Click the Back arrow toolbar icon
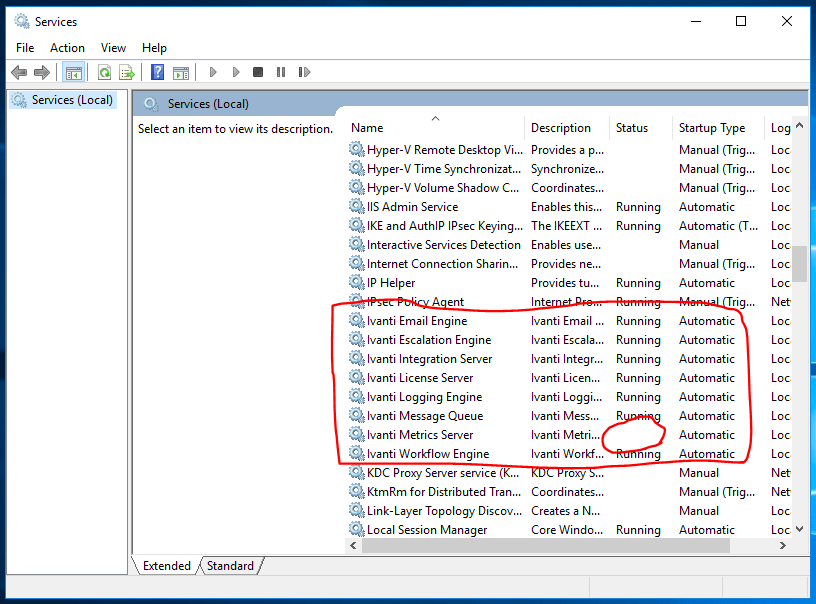This screenshot has height=604, width=816. pos(19,72)
